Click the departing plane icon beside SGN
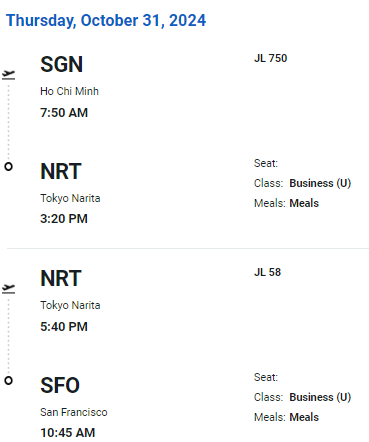This screenshot has height=442, width=369. point(9,75)
